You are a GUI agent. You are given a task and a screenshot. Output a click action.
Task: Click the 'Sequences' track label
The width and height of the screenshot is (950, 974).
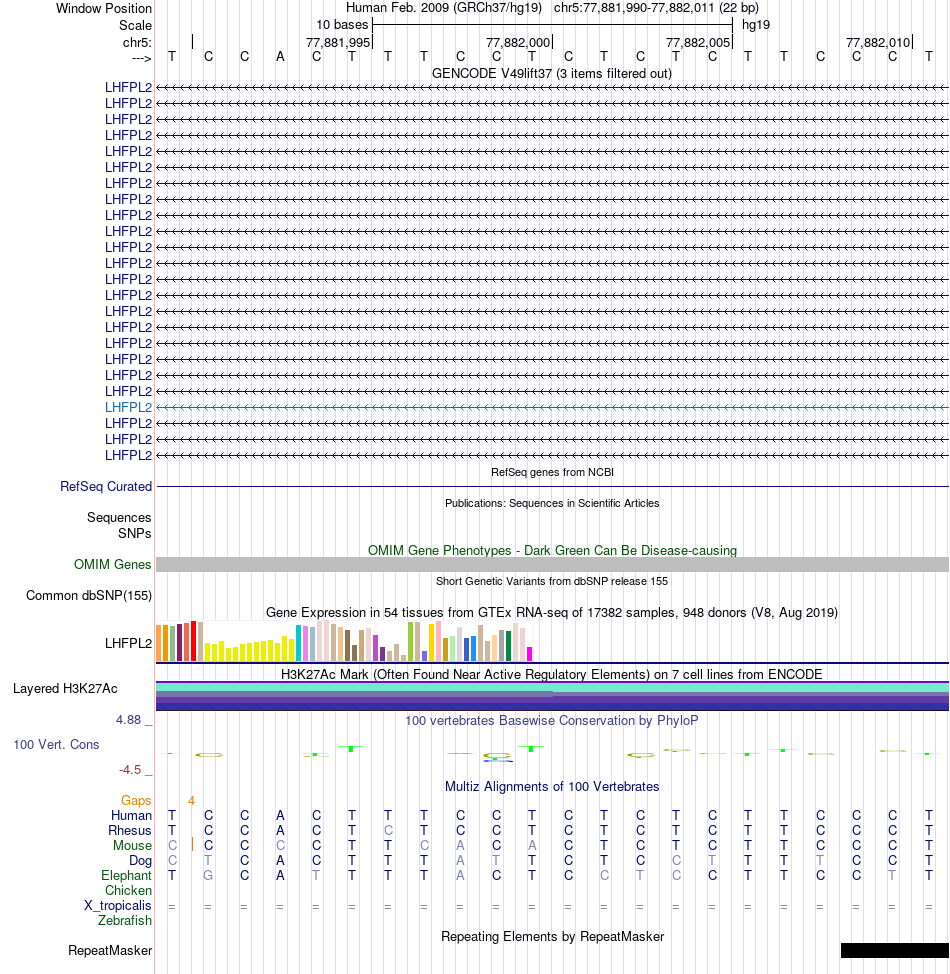click(119, 517)
